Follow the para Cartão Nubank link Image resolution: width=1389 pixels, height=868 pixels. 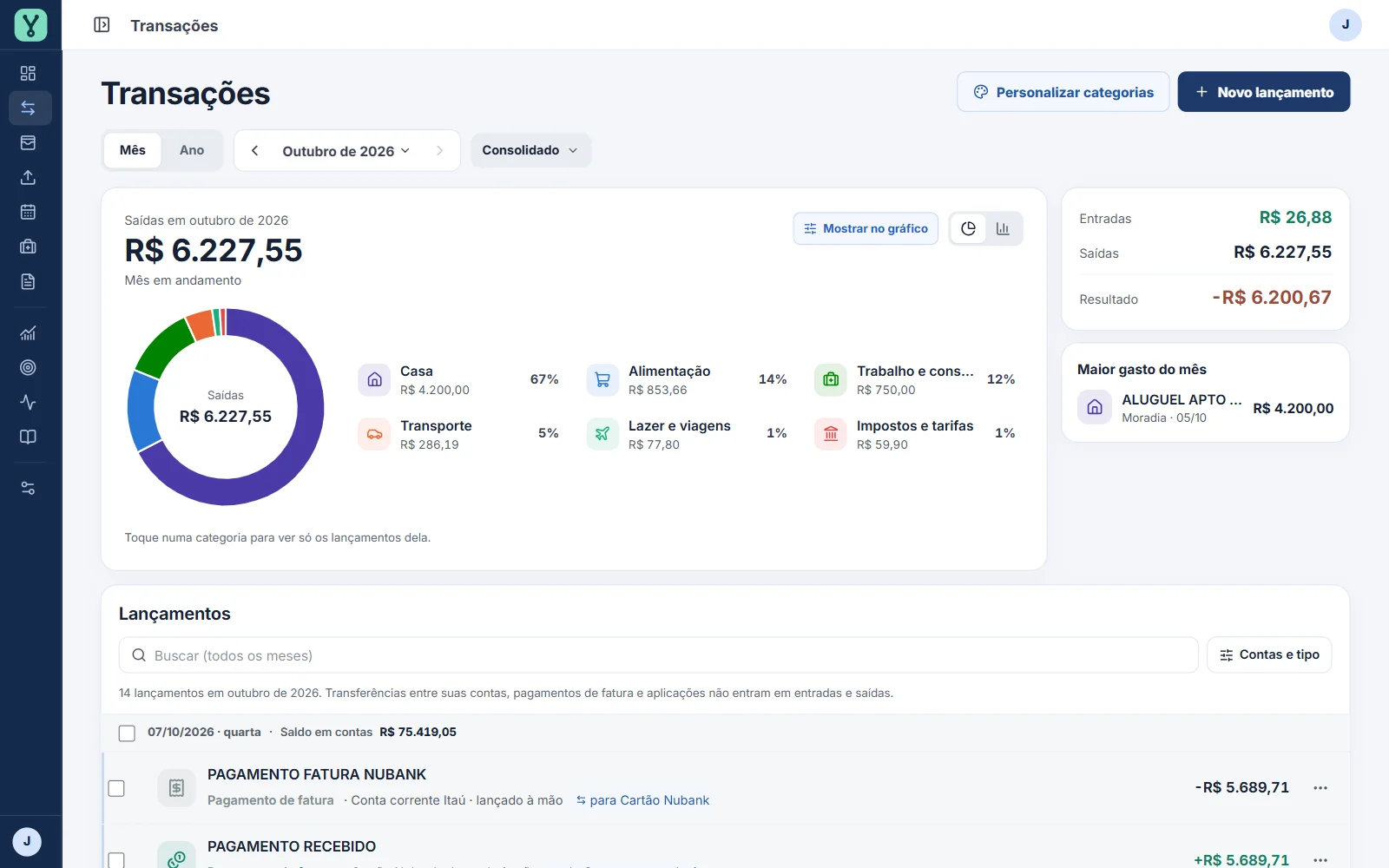click(642, 800)
